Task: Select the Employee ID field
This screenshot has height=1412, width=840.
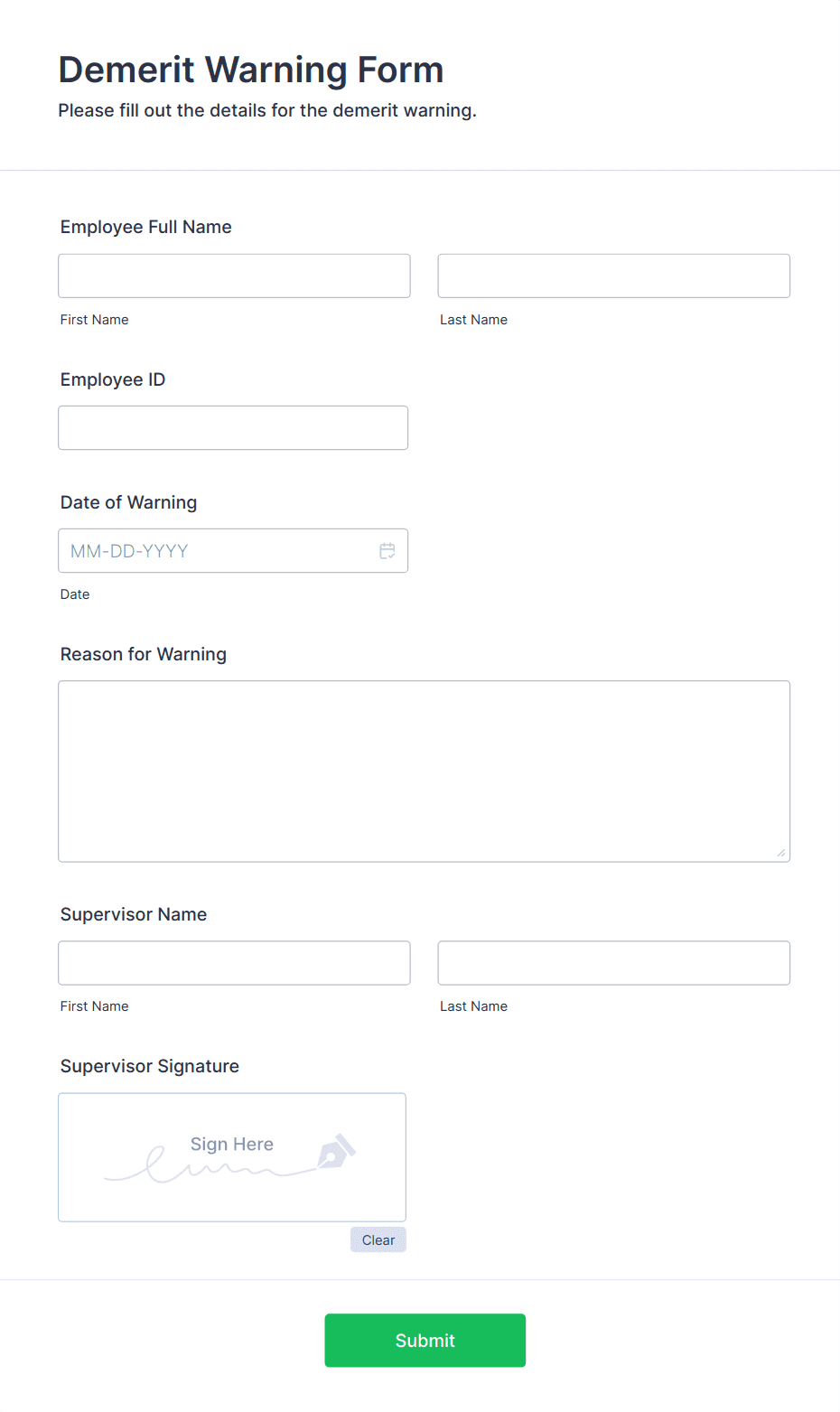Action: coord(233,427)
